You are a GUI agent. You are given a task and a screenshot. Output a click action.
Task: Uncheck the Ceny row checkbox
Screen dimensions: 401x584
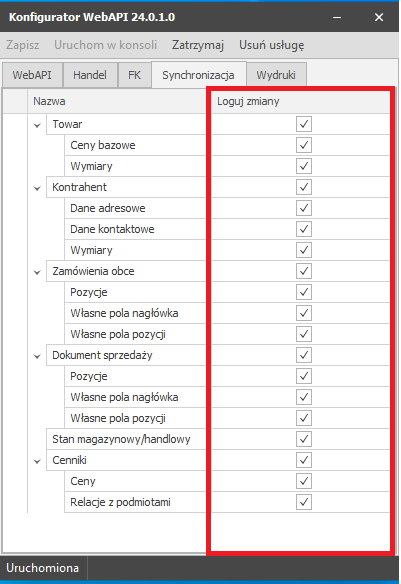(304, 481)
